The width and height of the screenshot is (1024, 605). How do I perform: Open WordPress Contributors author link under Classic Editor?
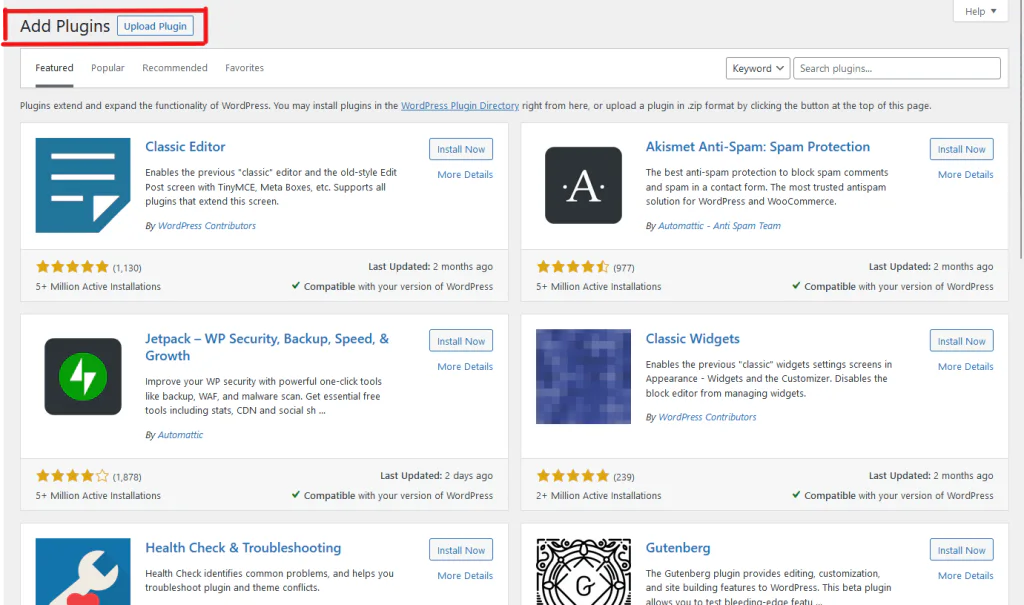206,225
